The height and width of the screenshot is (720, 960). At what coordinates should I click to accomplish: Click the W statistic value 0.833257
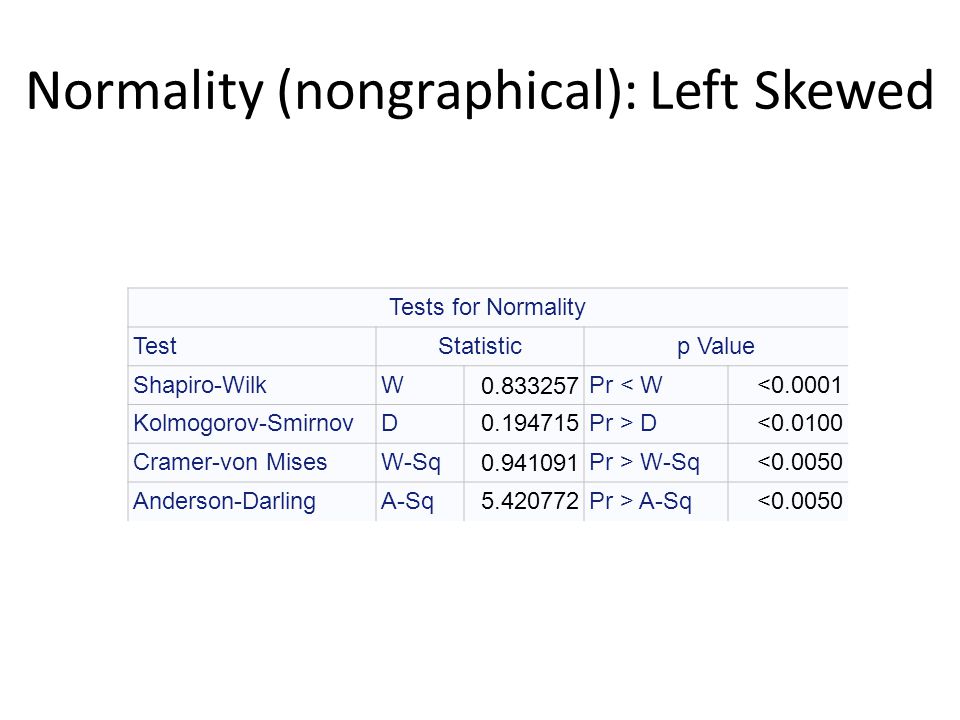point(530,386)
